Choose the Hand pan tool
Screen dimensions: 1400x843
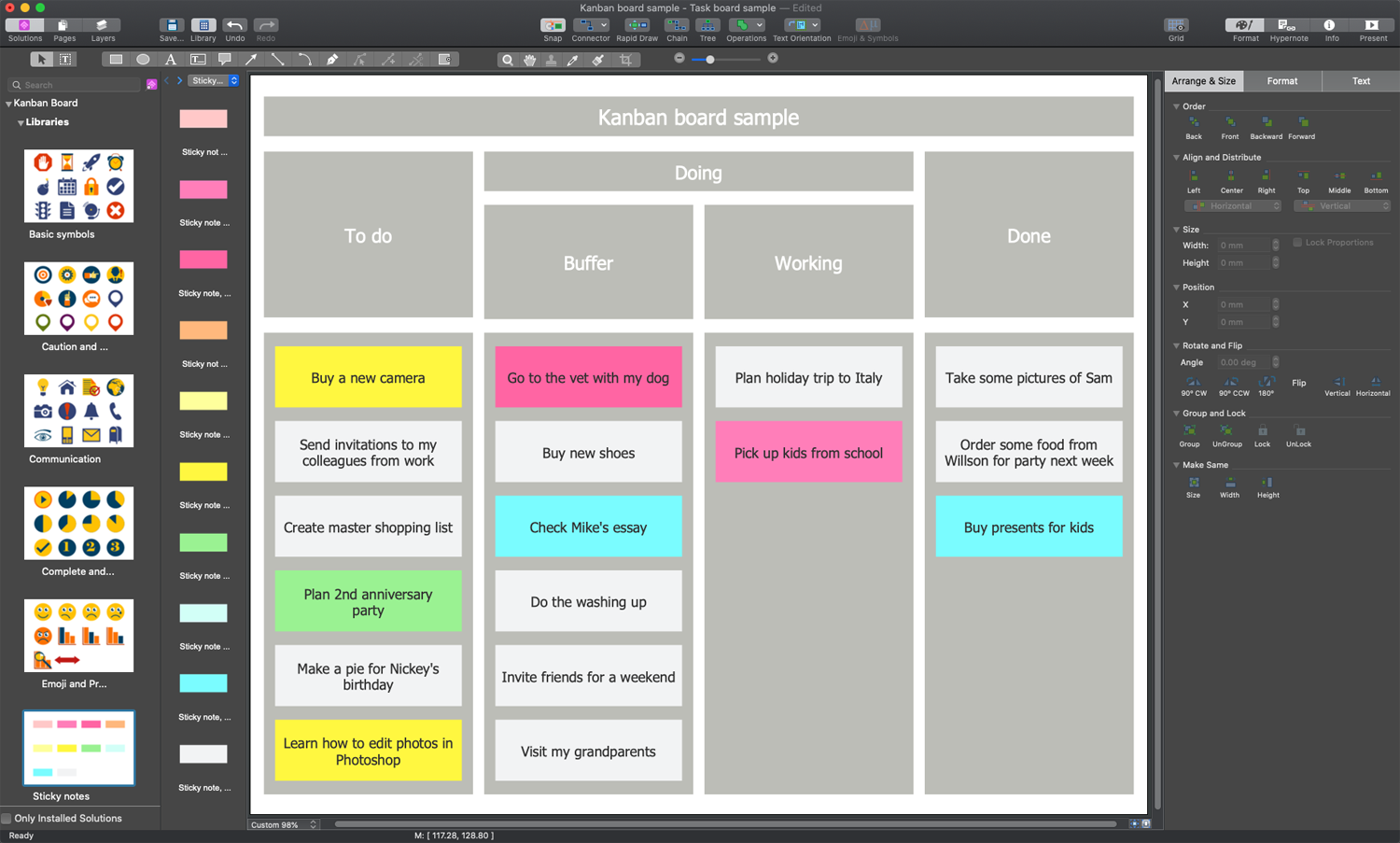[530, 60]
